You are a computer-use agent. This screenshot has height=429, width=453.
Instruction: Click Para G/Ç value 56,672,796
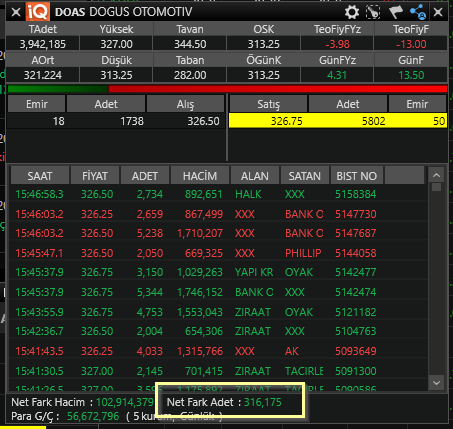pyautogui.click(x=93, y=416)
